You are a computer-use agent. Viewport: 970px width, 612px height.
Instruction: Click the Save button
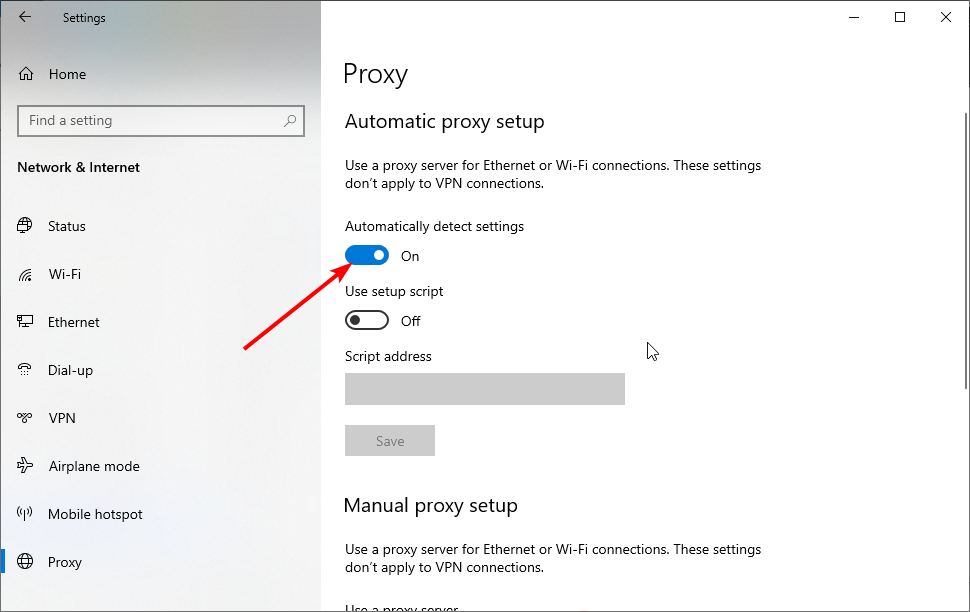pos(390,441)
